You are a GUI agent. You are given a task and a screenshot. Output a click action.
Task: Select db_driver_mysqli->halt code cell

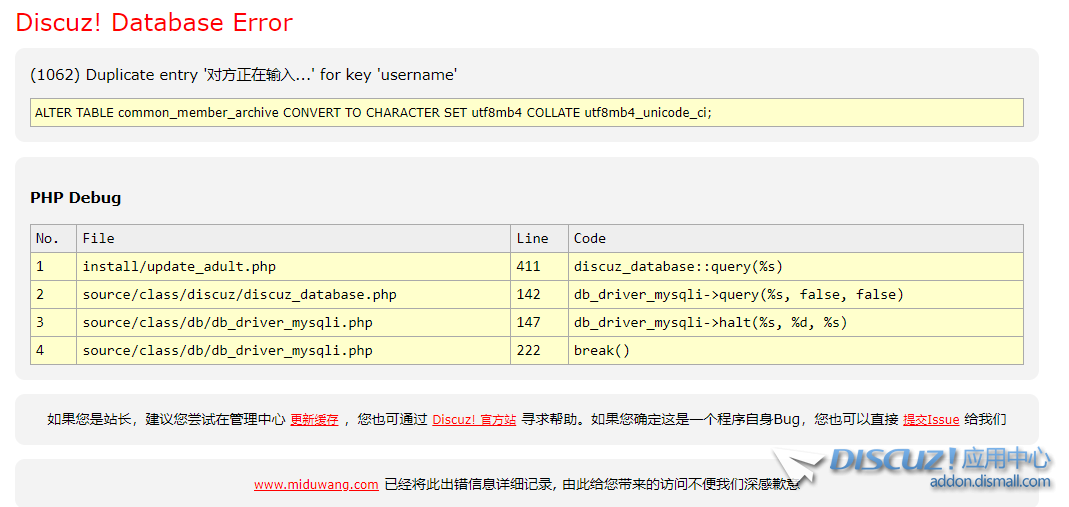click(796, 322)
